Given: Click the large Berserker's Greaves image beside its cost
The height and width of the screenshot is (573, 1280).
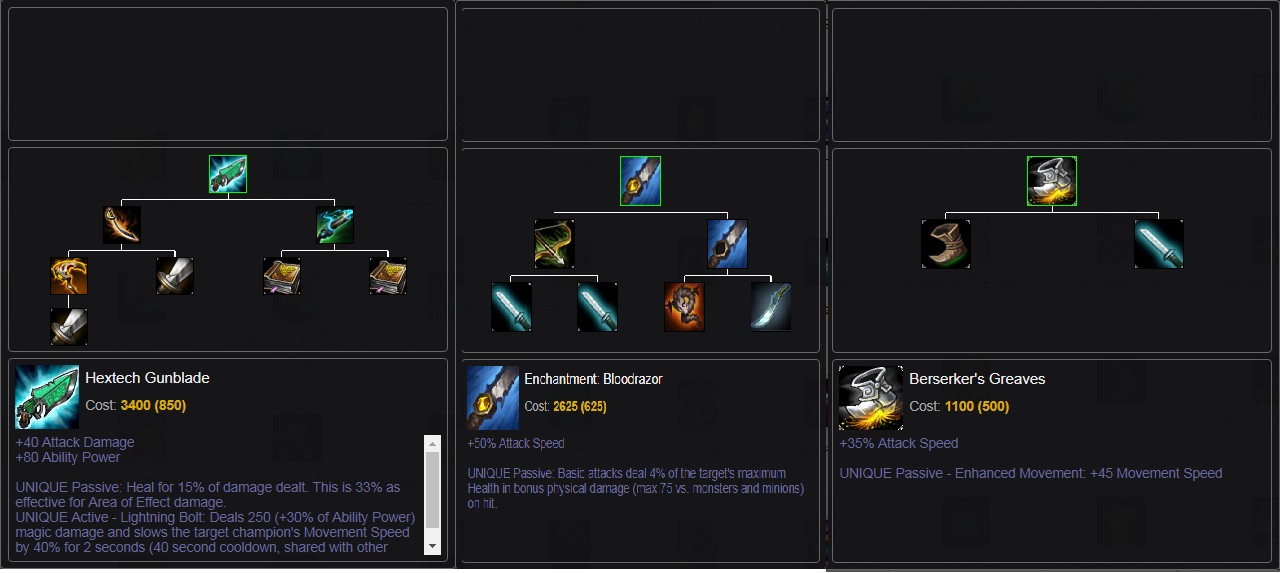Looking at the screenshot, I should [x=871, y=397].
